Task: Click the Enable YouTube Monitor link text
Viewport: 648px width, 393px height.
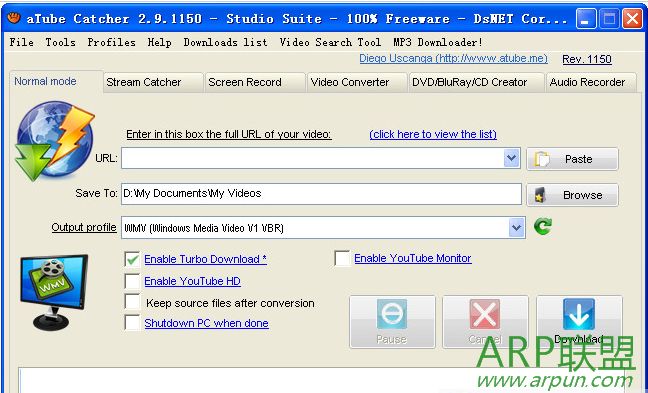Action: coord(413,258)
